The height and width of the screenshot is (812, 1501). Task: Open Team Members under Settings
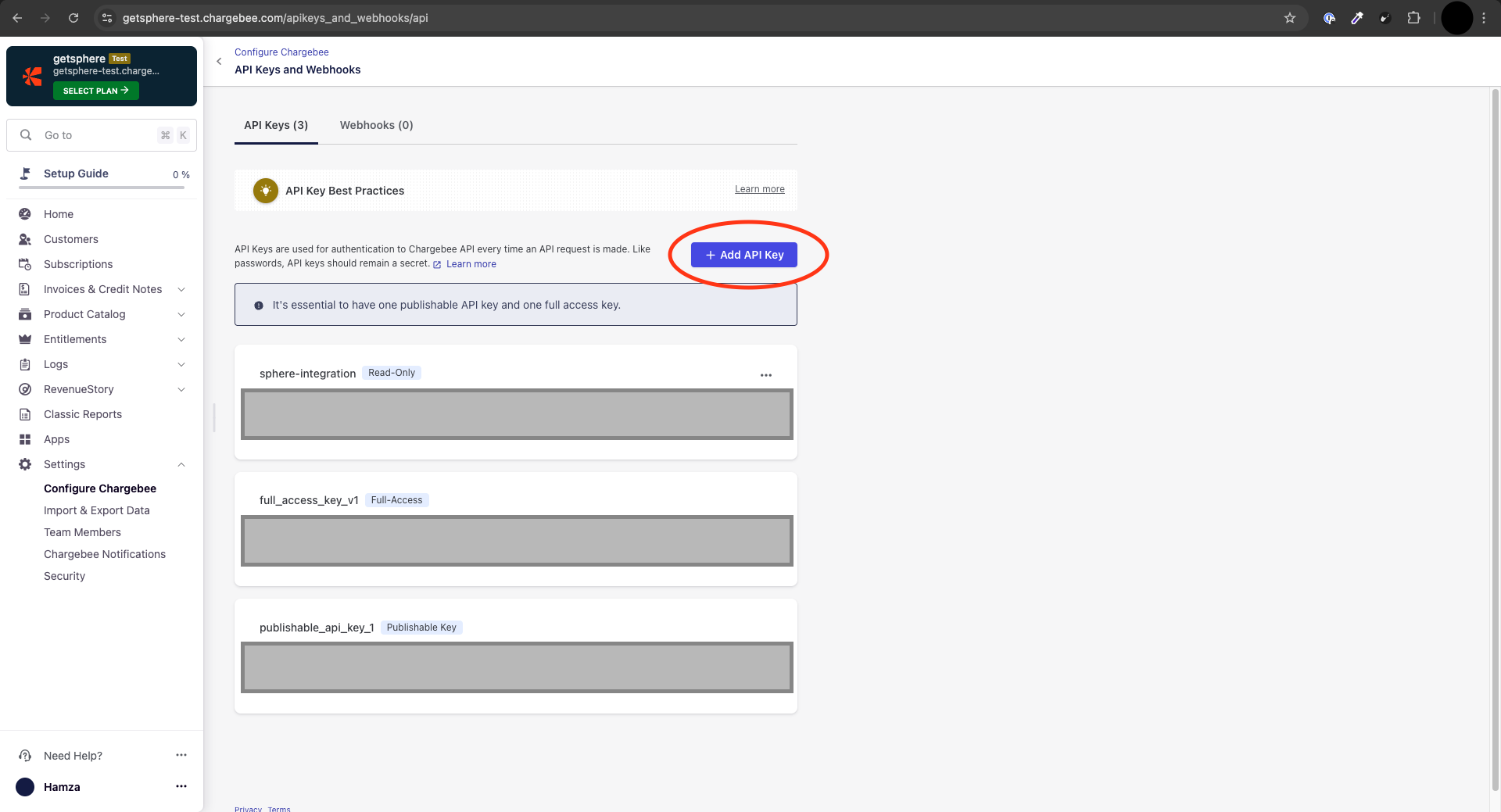tap(82, 532)
